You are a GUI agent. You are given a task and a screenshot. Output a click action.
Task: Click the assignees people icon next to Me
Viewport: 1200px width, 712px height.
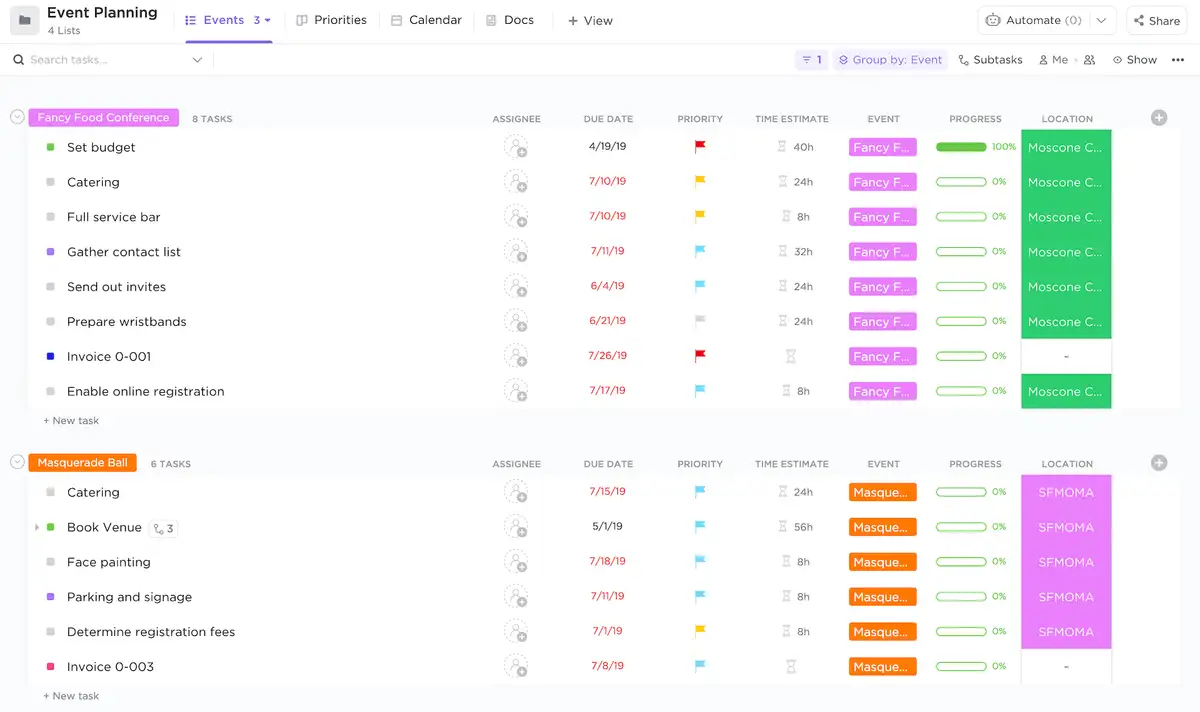click(x=1089, y=60)
